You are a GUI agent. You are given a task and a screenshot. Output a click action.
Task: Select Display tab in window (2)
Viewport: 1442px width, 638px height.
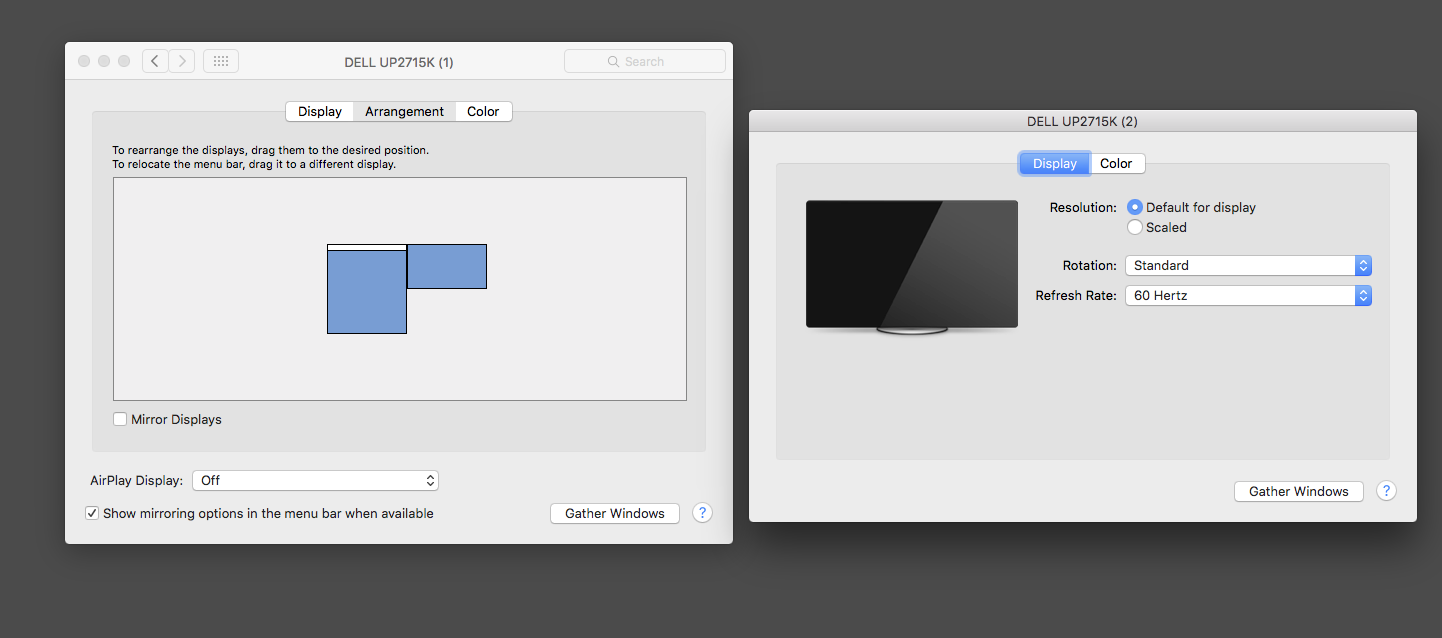tap(1055, 163)
